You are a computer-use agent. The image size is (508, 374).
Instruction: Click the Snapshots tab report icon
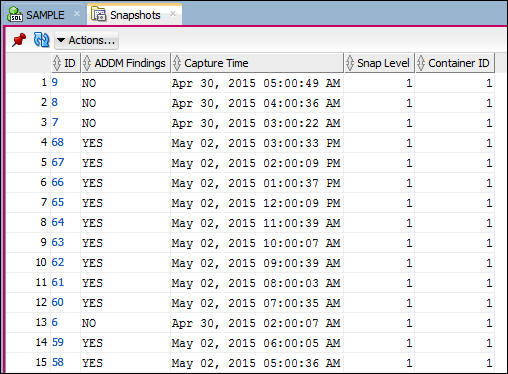99,14
